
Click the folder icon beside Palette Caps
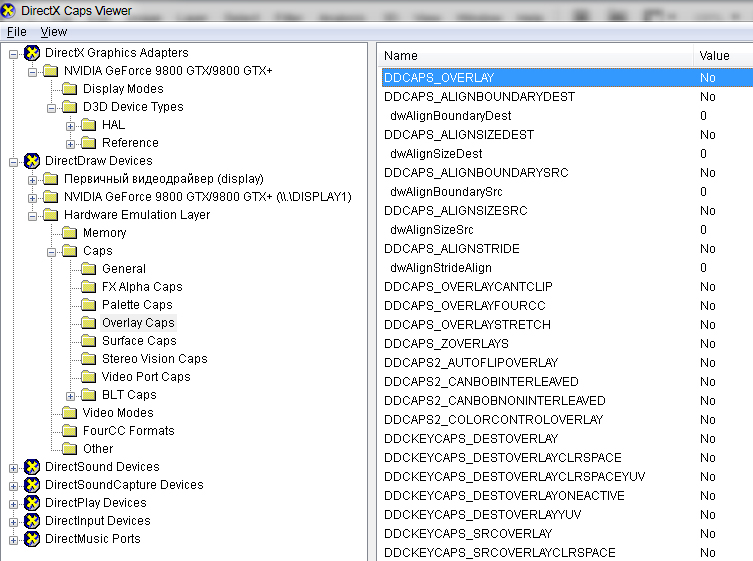[89, 305]
